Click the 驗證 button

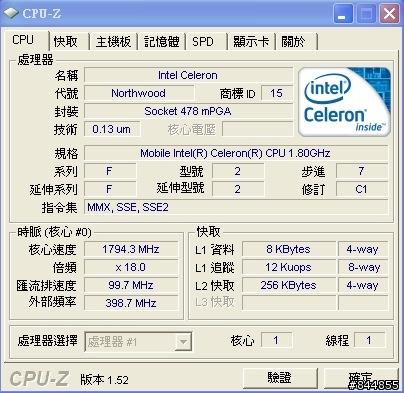click(280, 378)
